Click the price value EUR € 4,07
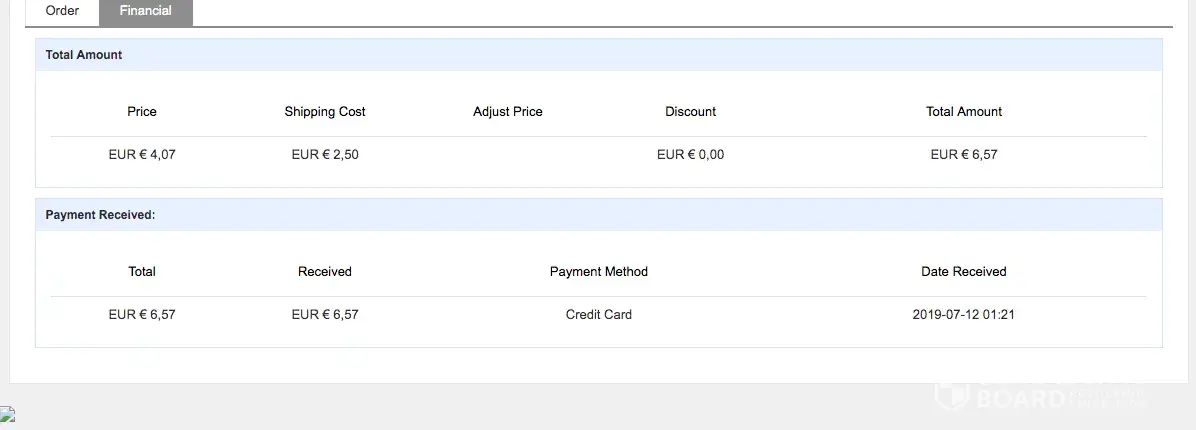The height and width of the screenshot is (430, 1196). (x=142, y=155)
